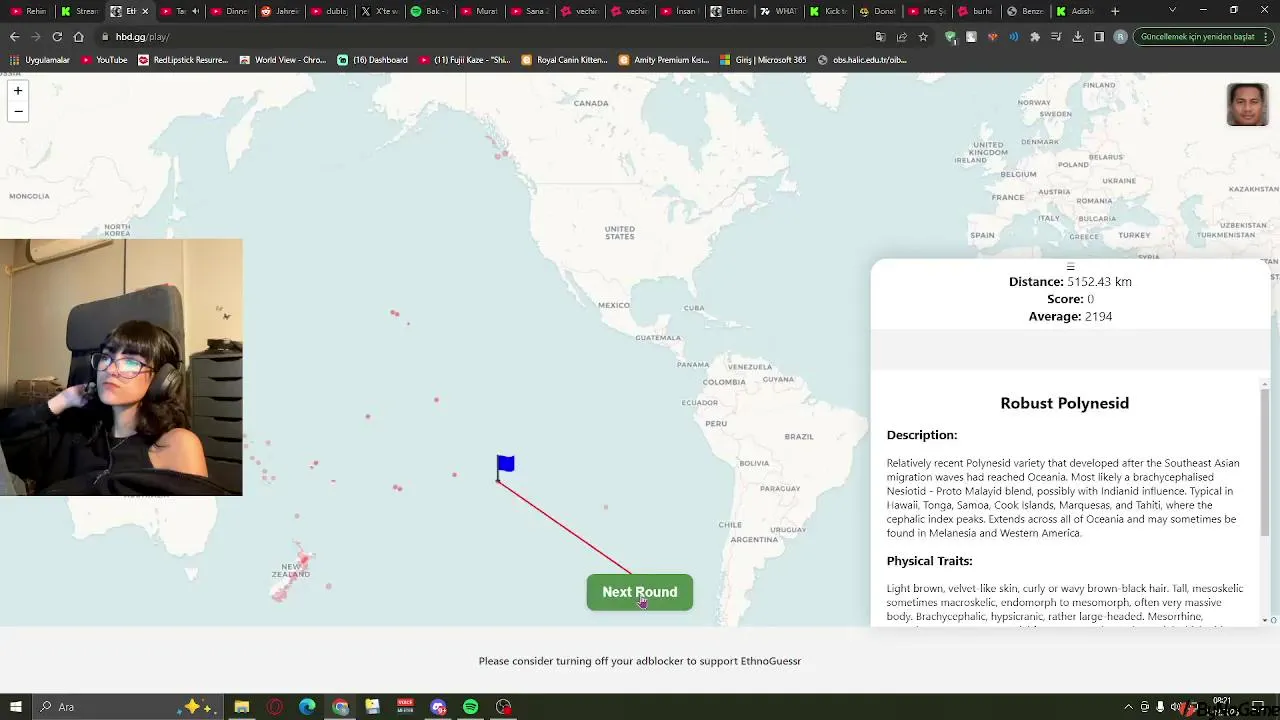Switch to the Murat tab

pyautogui.click(x=479, y=11)
